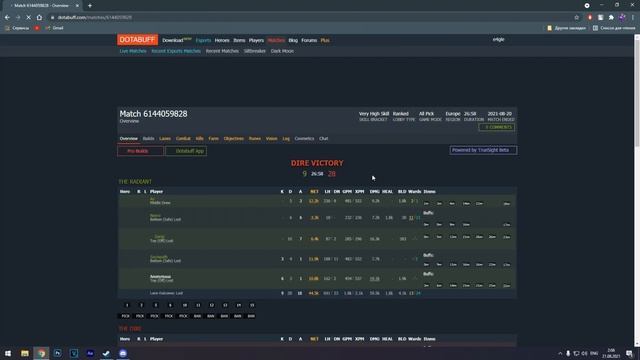Open the Windows Start menu
Viewport: 640px width, 360px height.
click(x=8, y=353)
